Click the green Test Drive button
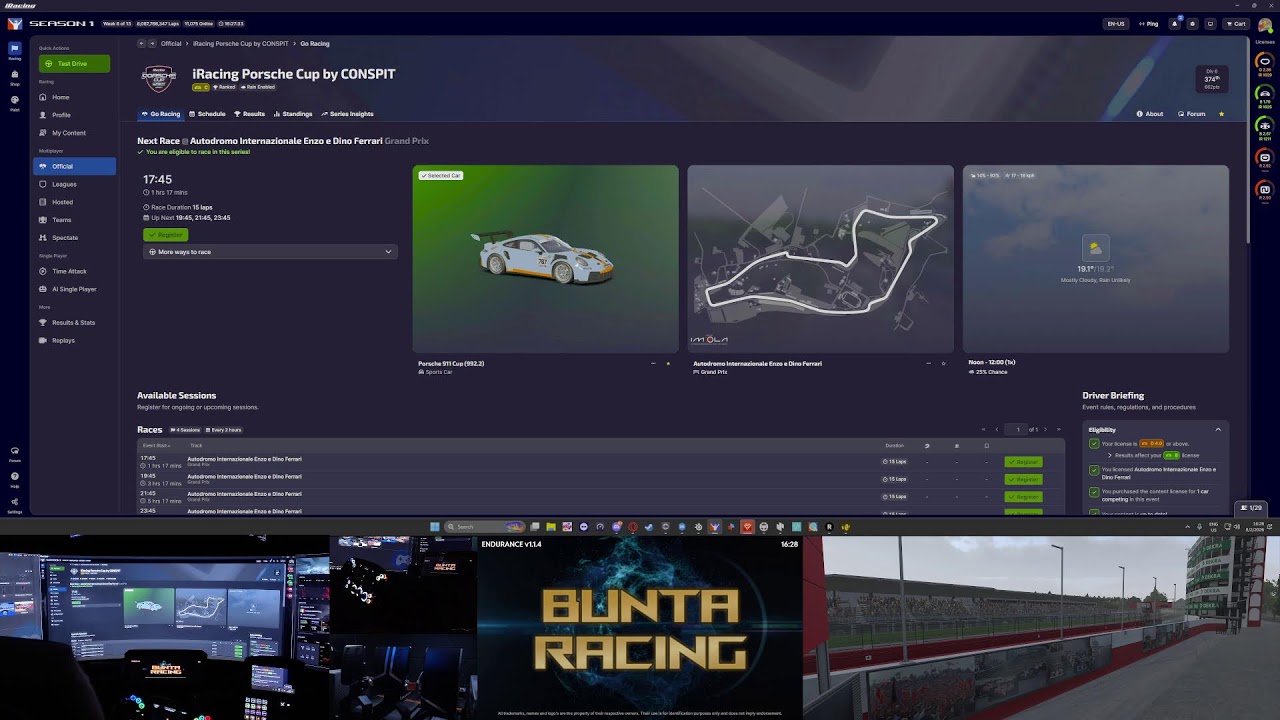Screen dimensions: 1280x720 click(74, 64)
